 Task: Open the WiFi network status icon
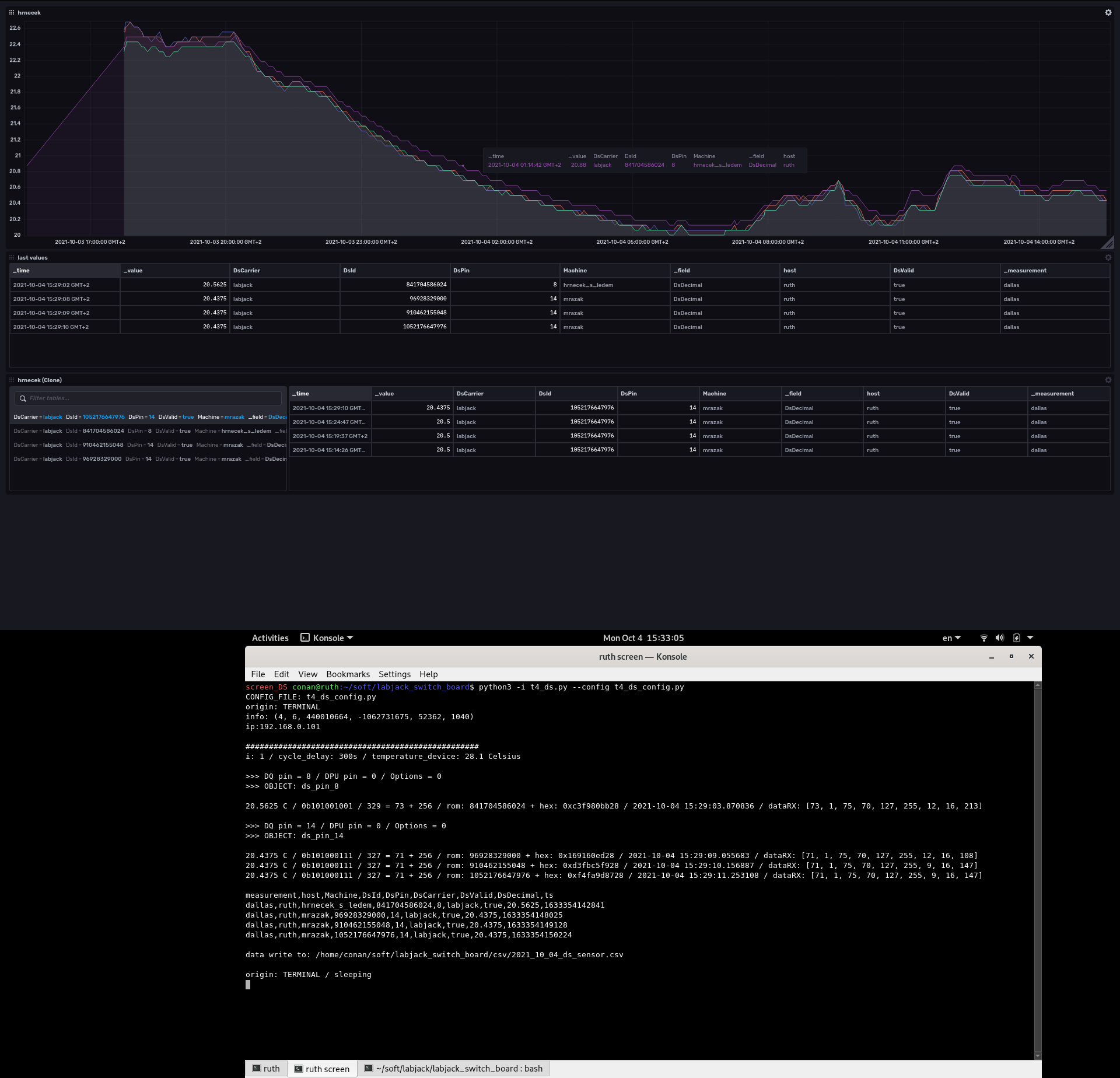(x=984, y=638)
